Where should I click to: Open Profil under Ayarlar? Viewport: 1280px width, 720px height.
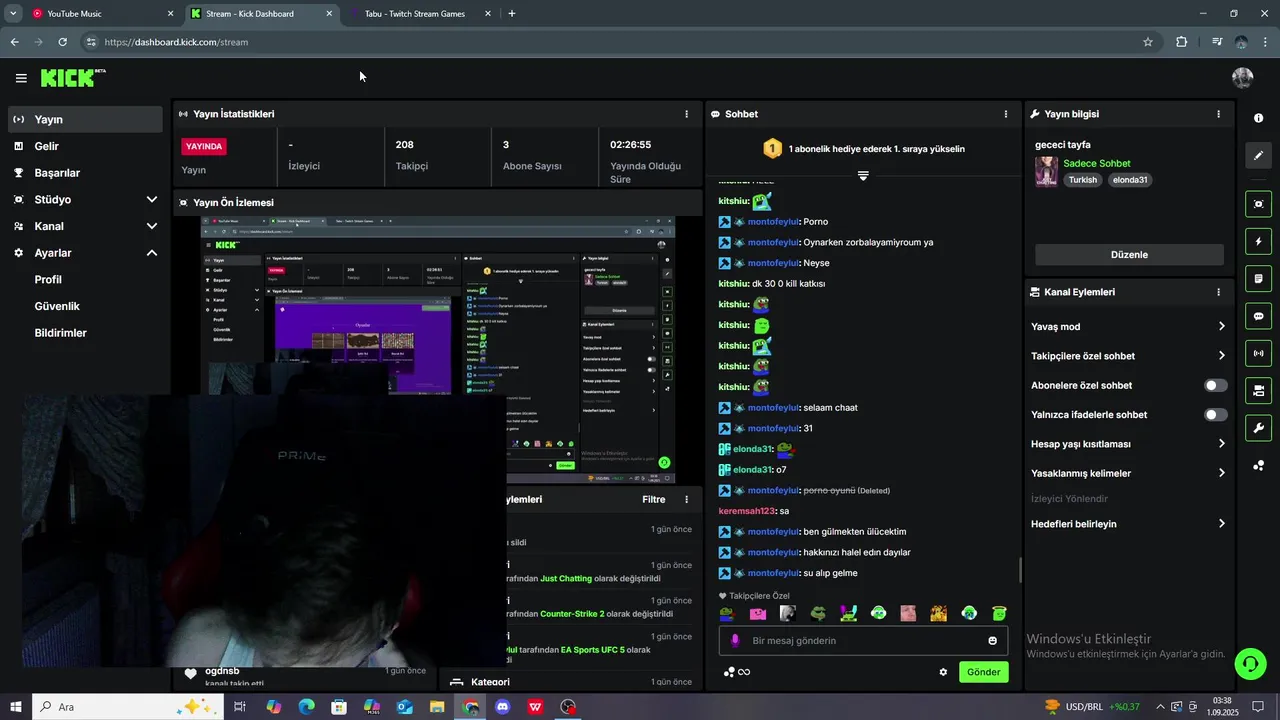48,280
